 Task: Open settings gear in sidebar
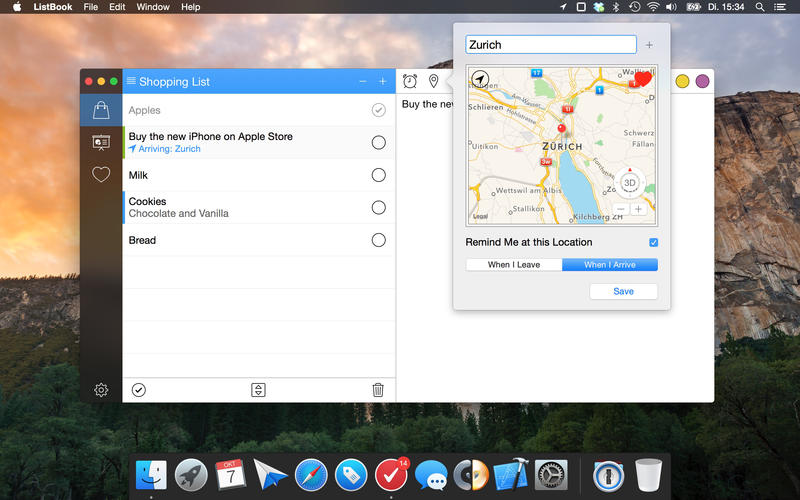101,390
